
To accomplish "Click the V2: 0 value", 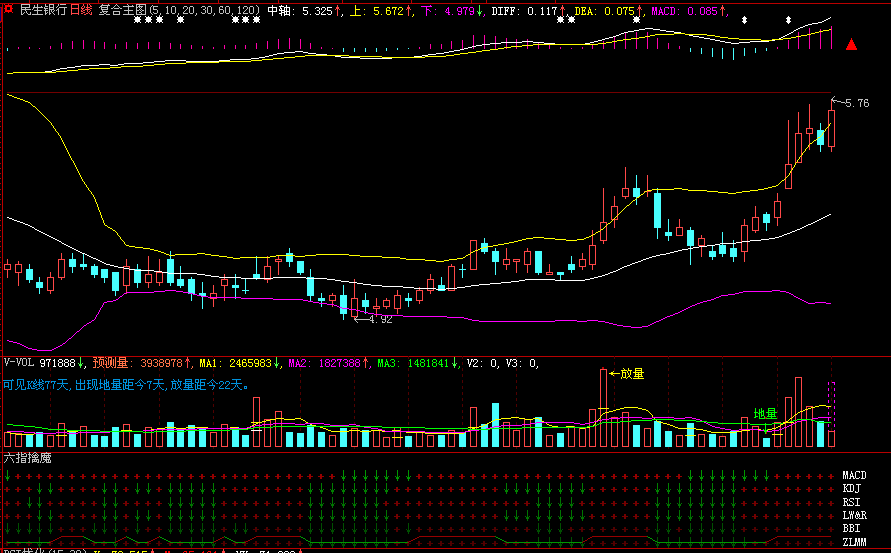I will [x=483, y=363].
